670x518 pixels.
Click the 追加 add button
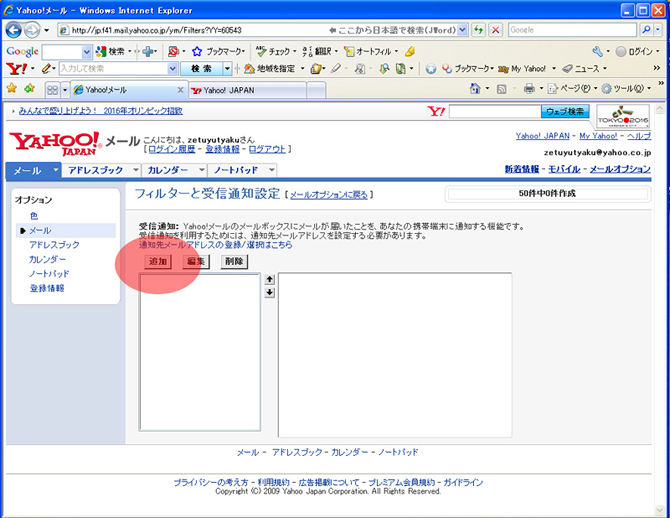coord(158,261)
